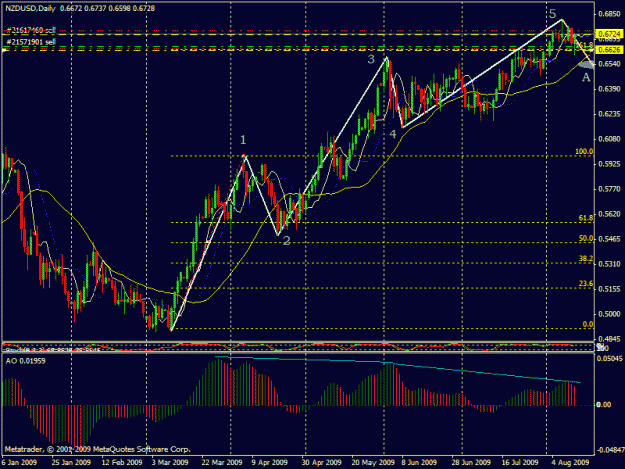Viewport: 625px width, 469px height.
Task: Click the 4 Aug 2009 date label
Action: coord(570,463)
